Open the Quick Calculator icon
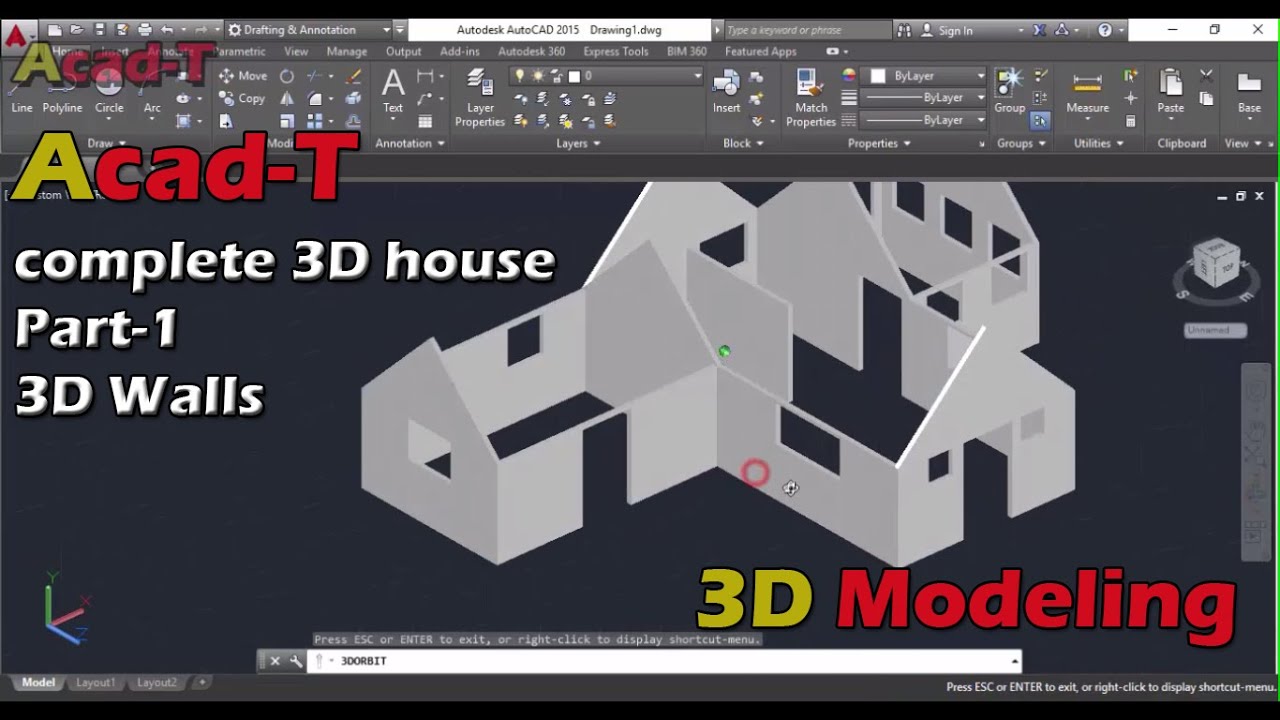Screen dimensions: 1280x720 pos(1131,121)
